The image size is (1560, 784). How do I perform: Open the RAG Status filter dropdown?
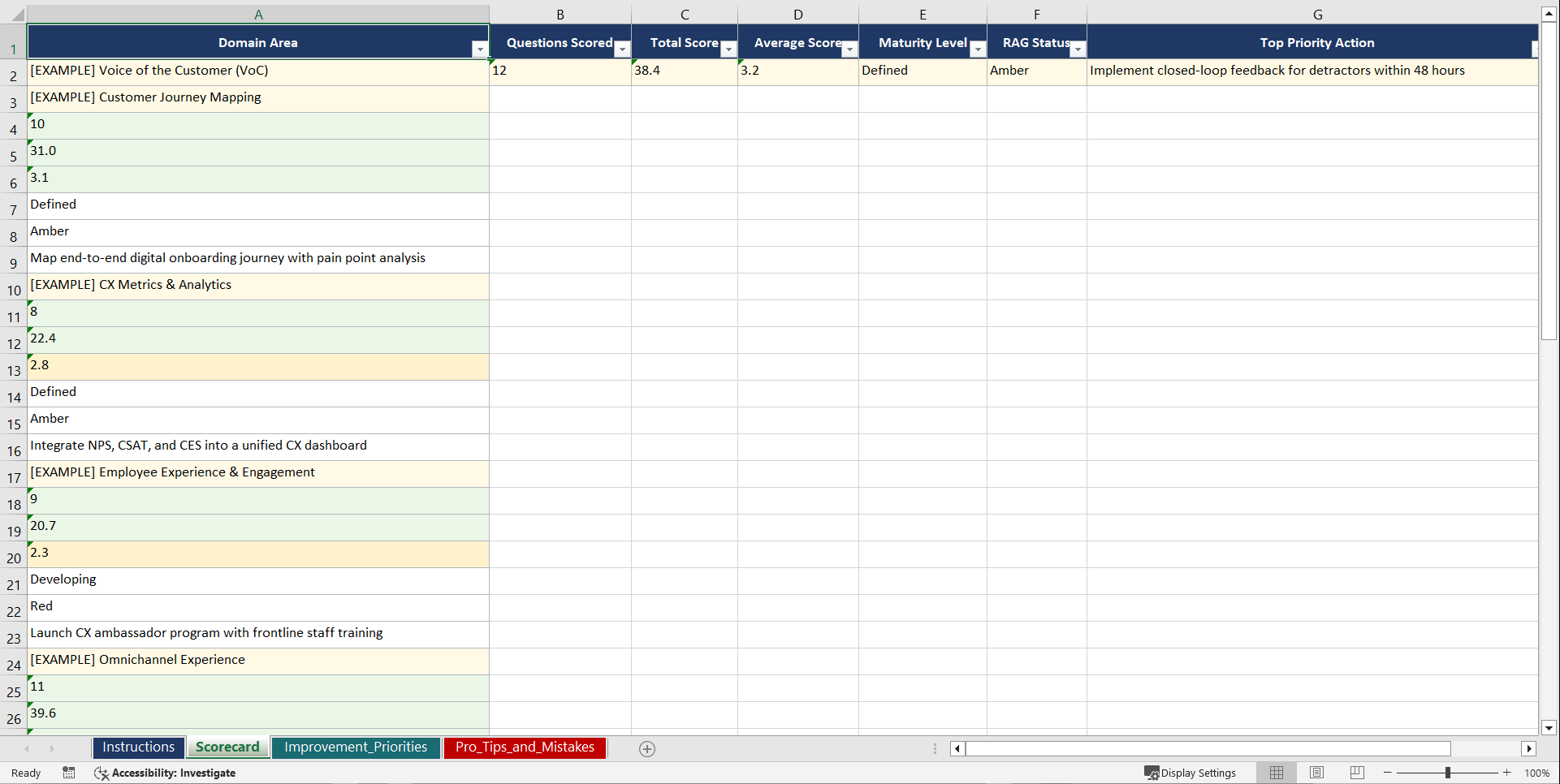[x=1078, y=50]
